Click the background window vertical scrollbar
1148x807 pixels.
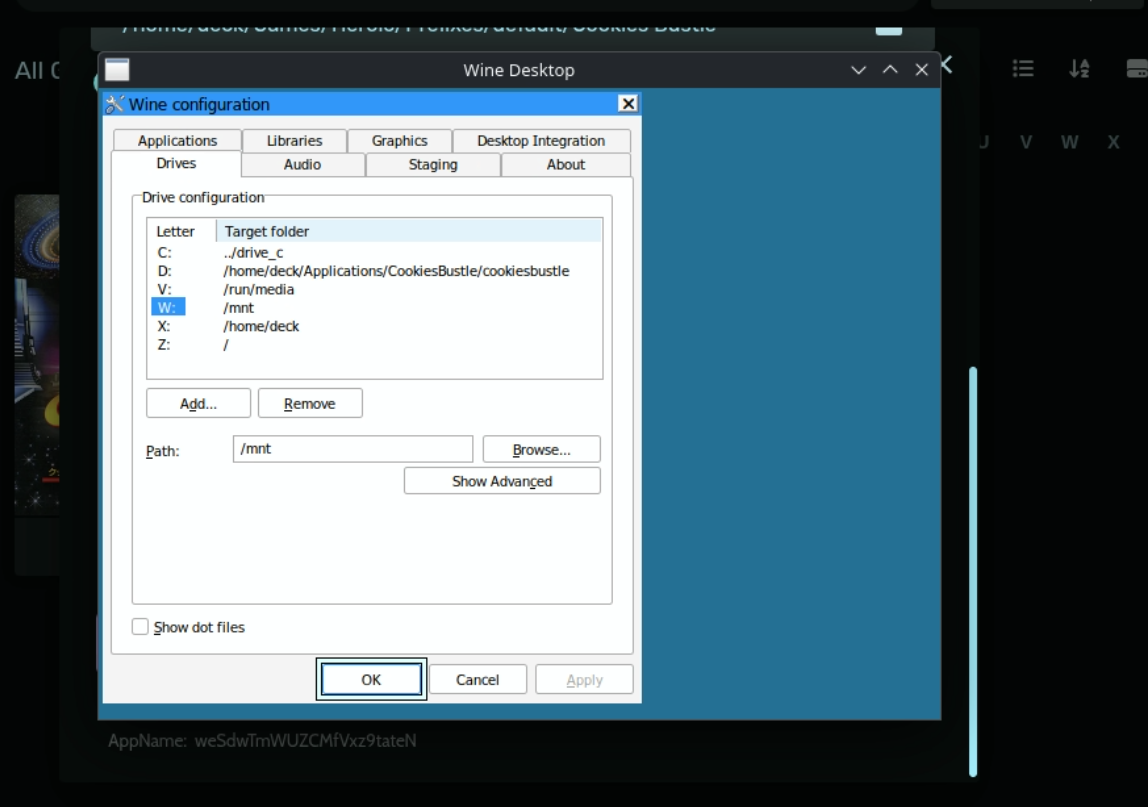(x=973, y=571)
